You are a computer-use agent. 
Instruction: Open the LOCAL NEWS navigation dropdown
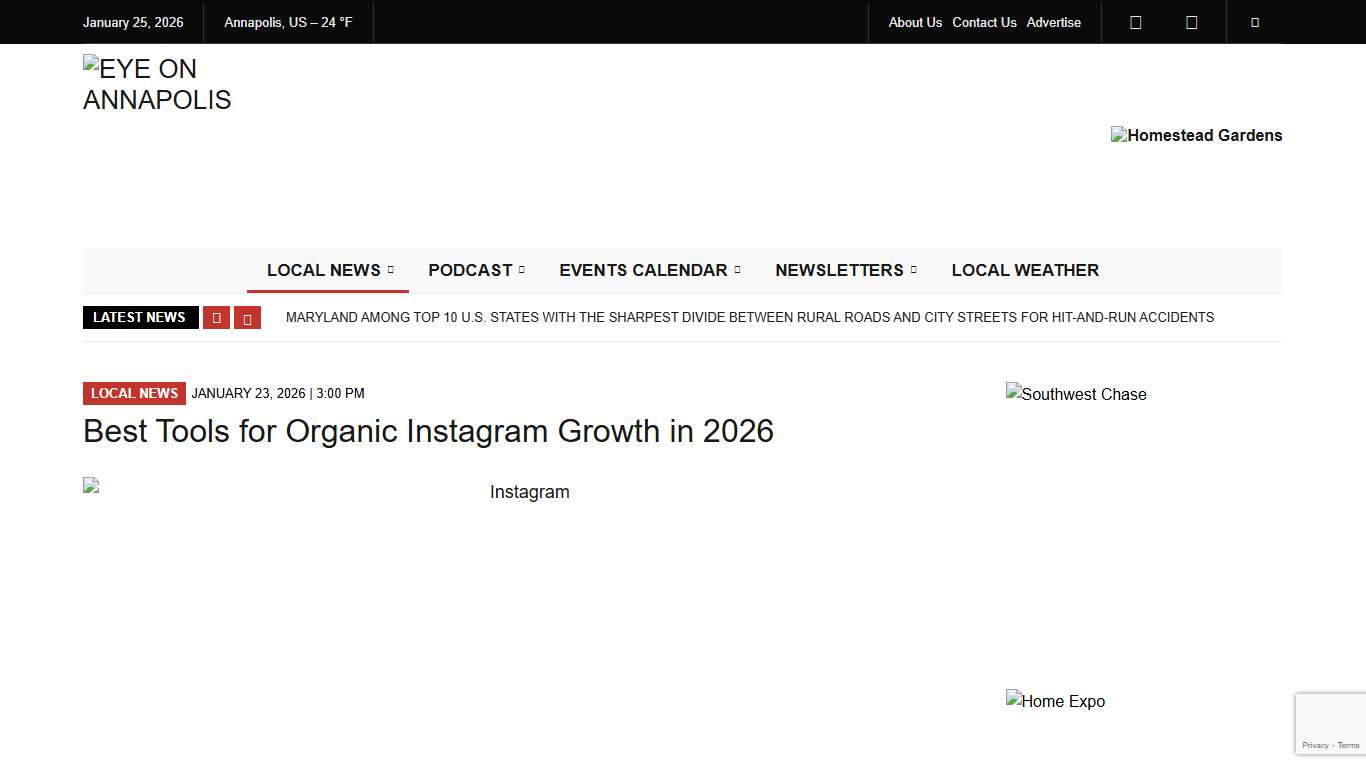tap(327, 270)
